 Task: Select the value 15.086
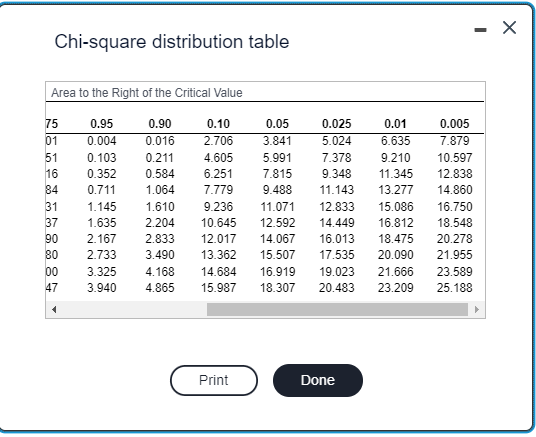click(x=396, y=207)
